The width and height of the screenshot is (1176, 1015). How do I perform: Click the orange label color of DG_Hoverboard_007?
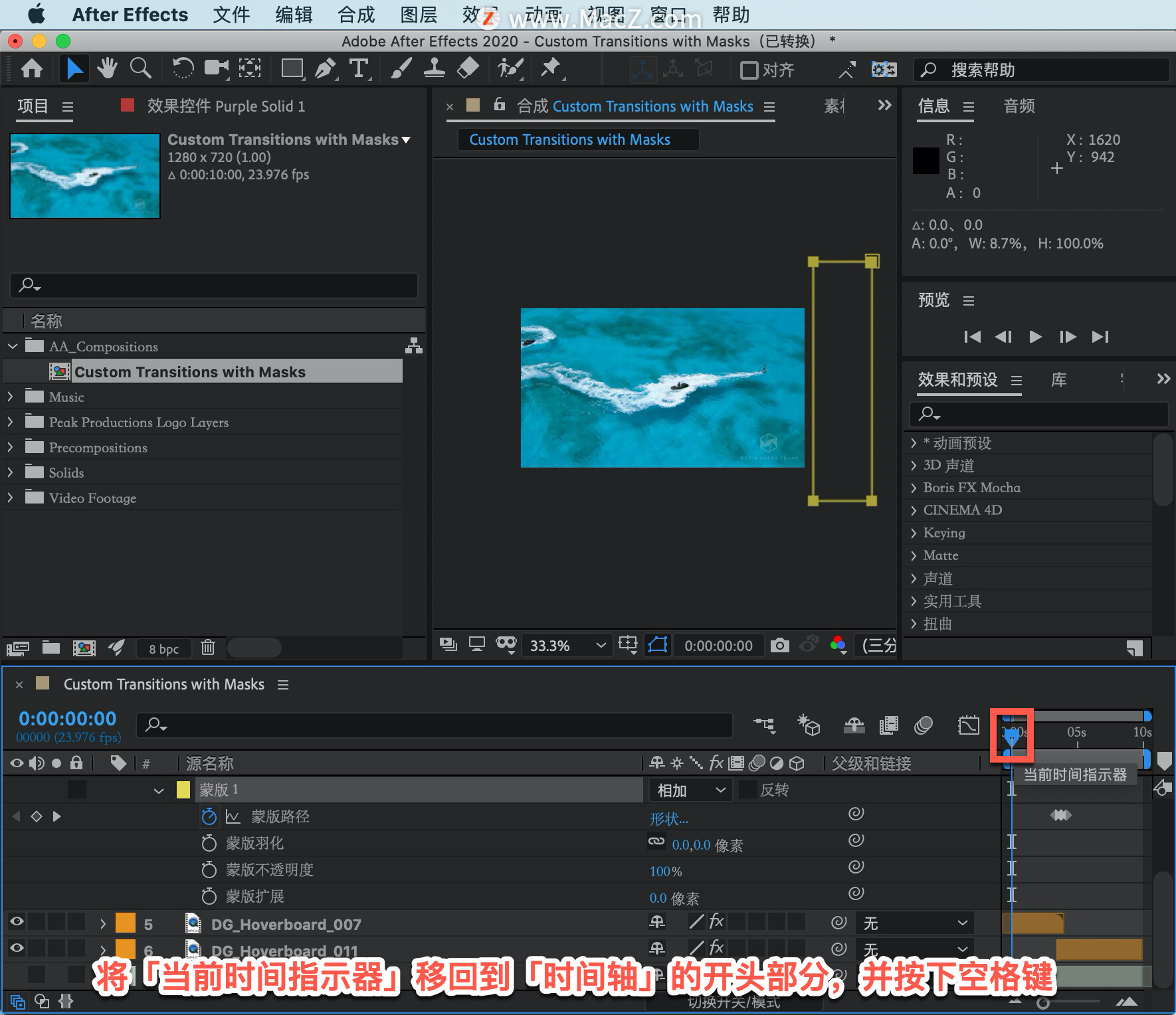click(126, 923)
